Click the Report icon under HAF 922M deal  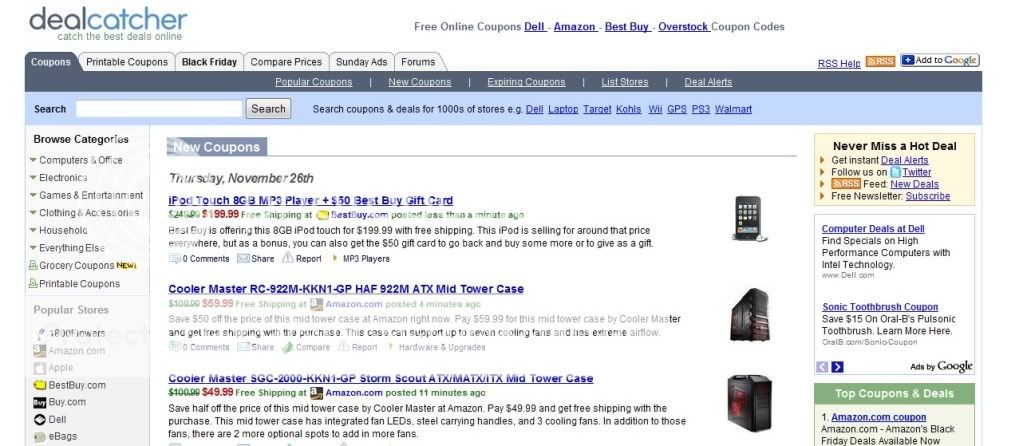click(x=343, y=346)
